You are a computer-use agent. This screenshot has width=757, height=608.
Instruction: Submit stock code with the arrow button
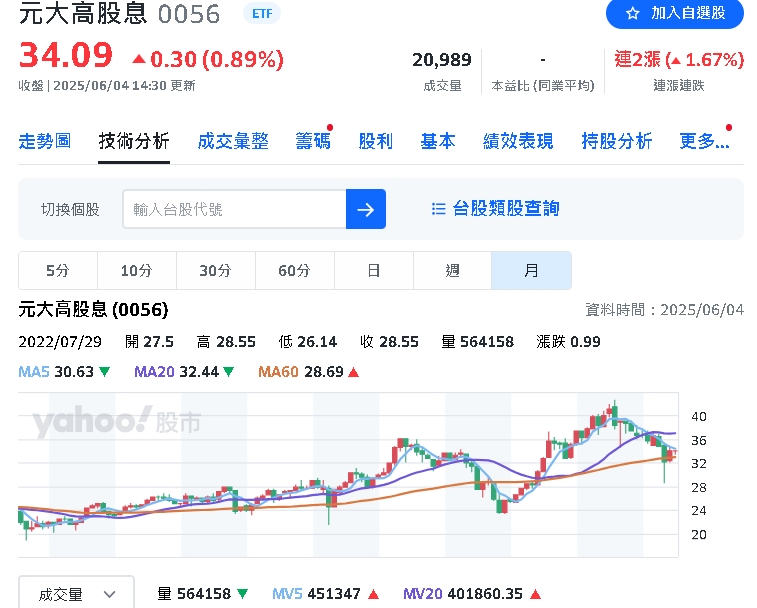(365, 209)
